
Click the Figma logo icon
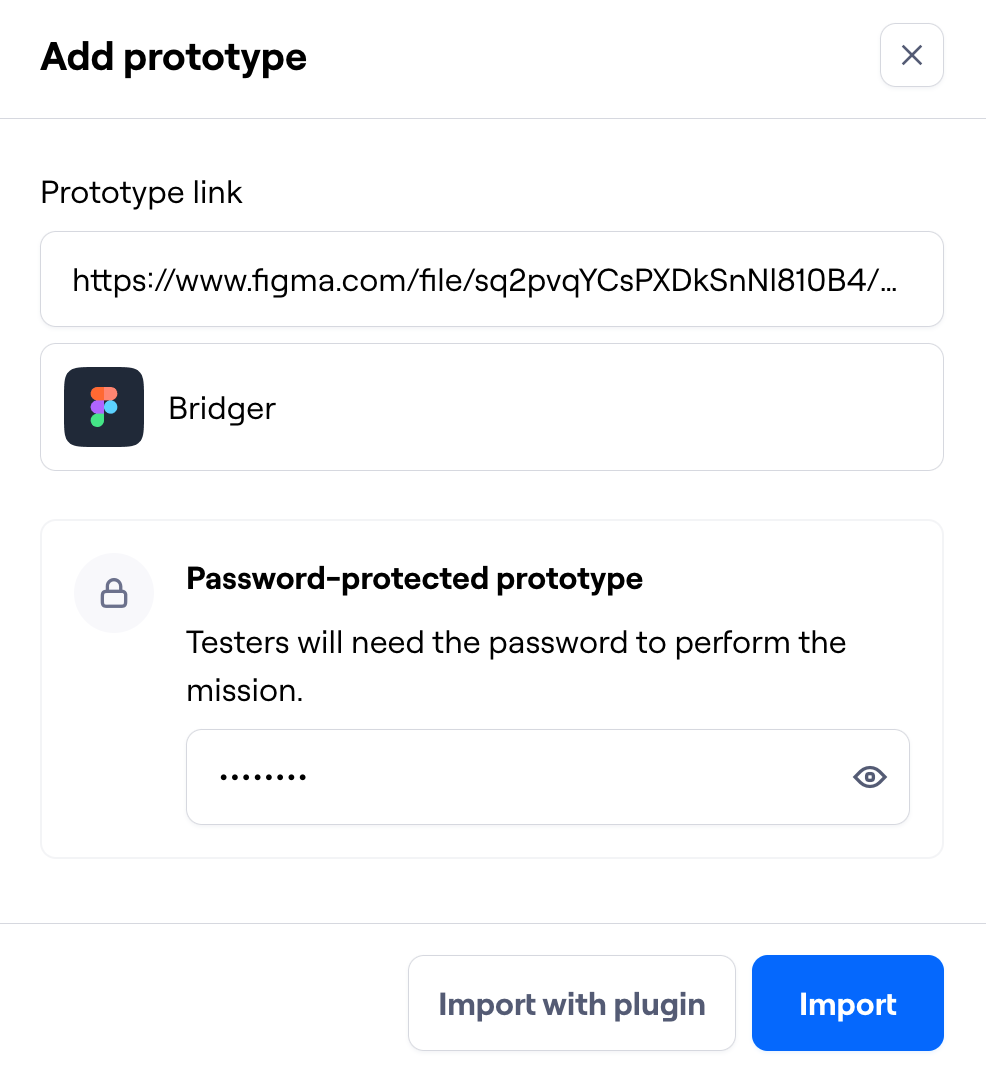point(104,407)
